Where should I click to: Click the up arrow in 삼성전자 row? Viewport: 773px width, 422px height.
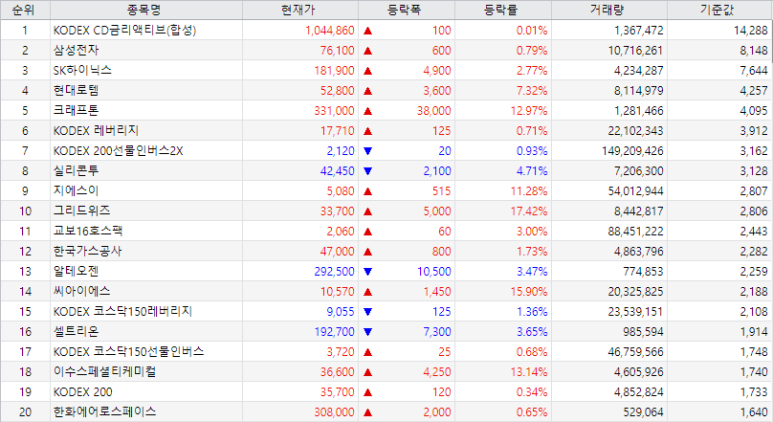(x=368, y=51)
